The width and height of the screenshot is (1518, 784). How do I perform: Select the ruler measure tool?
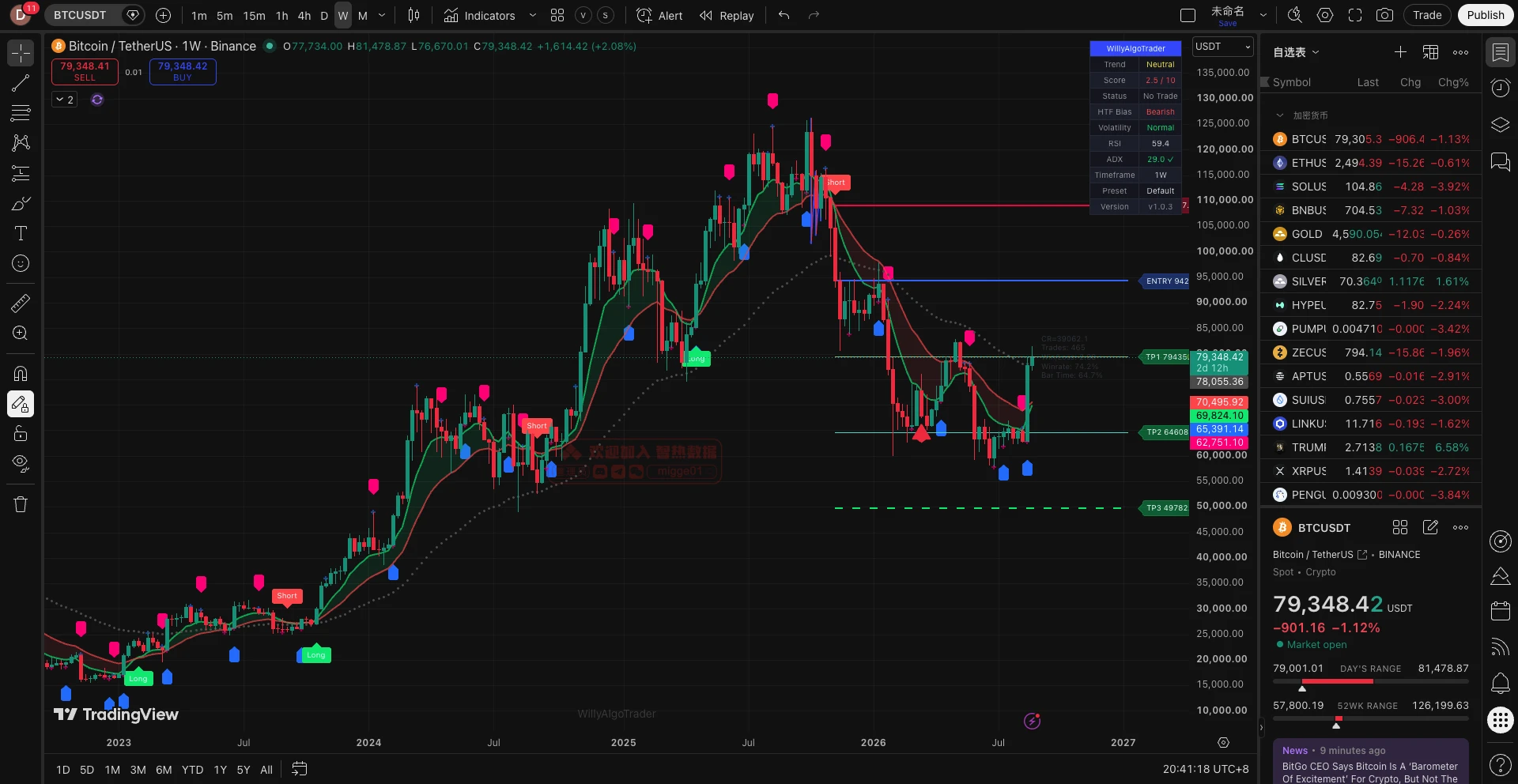[x=21, y=303]
